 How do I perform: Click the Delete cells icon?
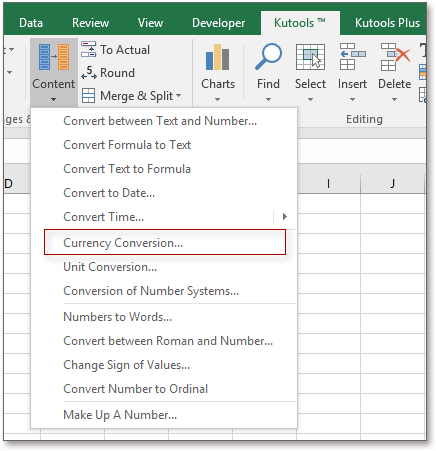[x=395, y=57]
